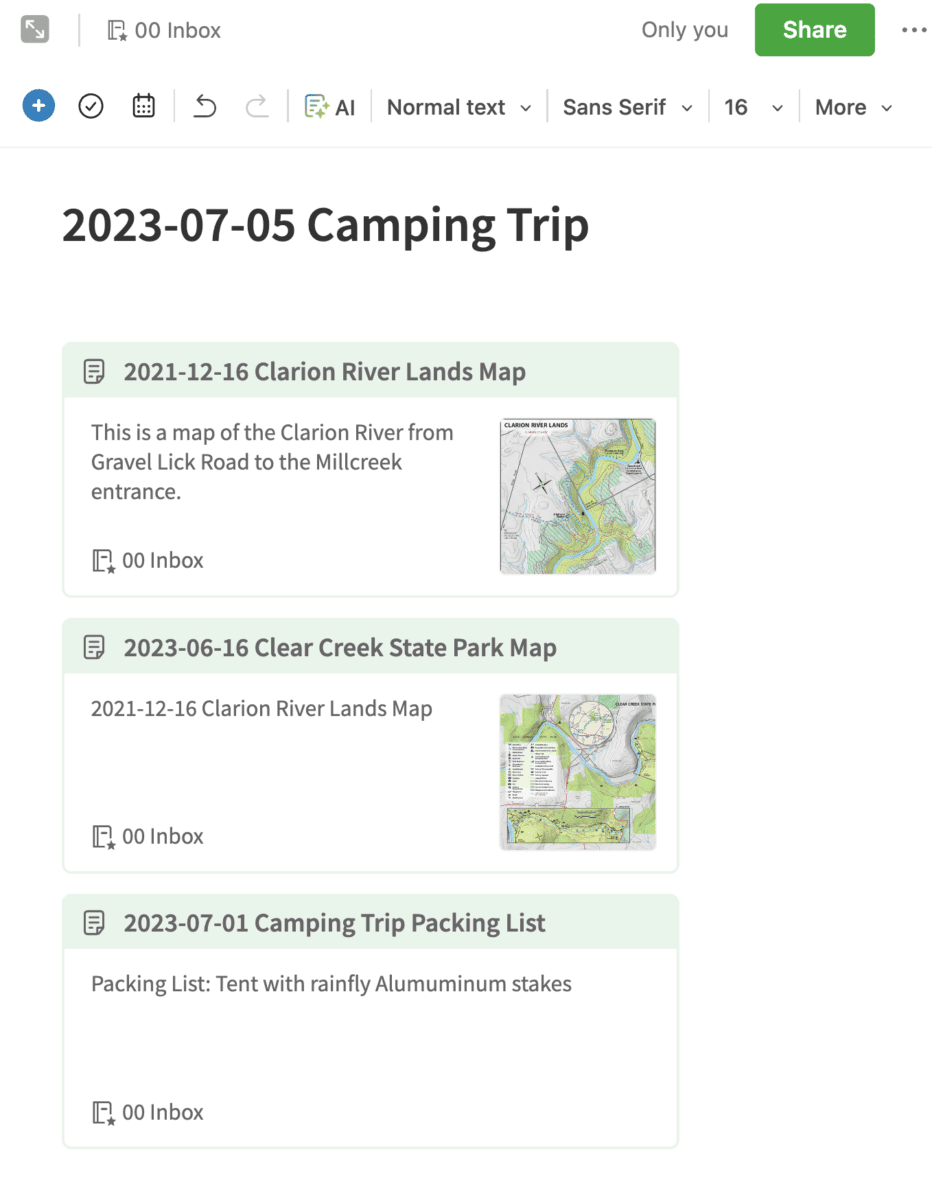
Task: Insert a calendar event using the calendar icon
Action: tap(144, 106)
